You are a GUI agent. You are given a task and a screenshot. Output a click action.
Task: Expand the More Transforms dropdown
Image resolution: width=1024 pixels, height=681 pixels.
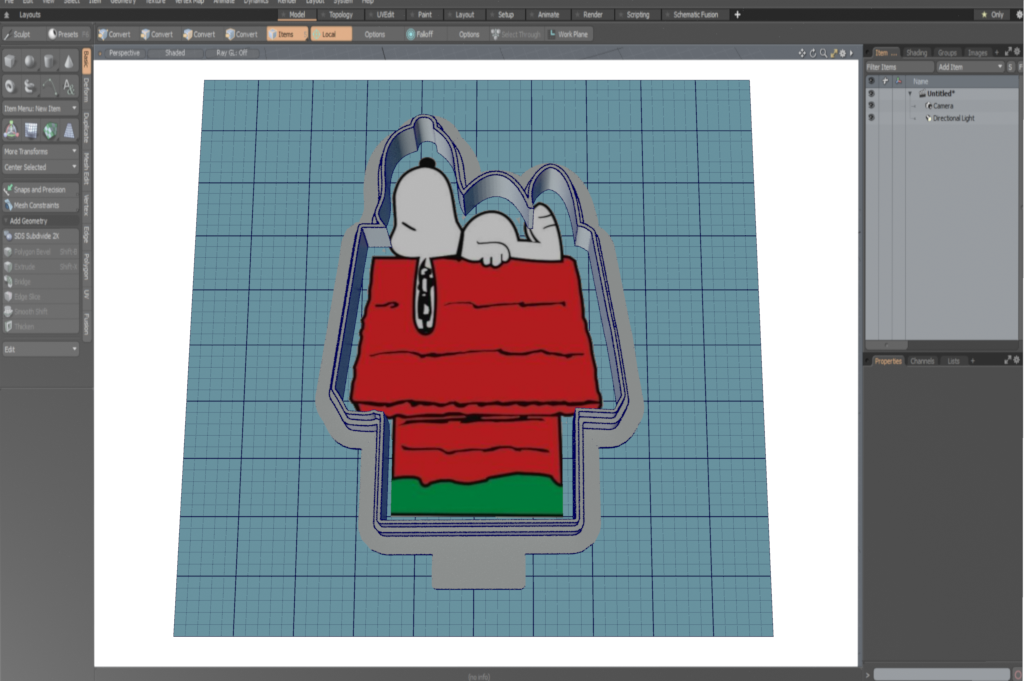tap(40, 151)
